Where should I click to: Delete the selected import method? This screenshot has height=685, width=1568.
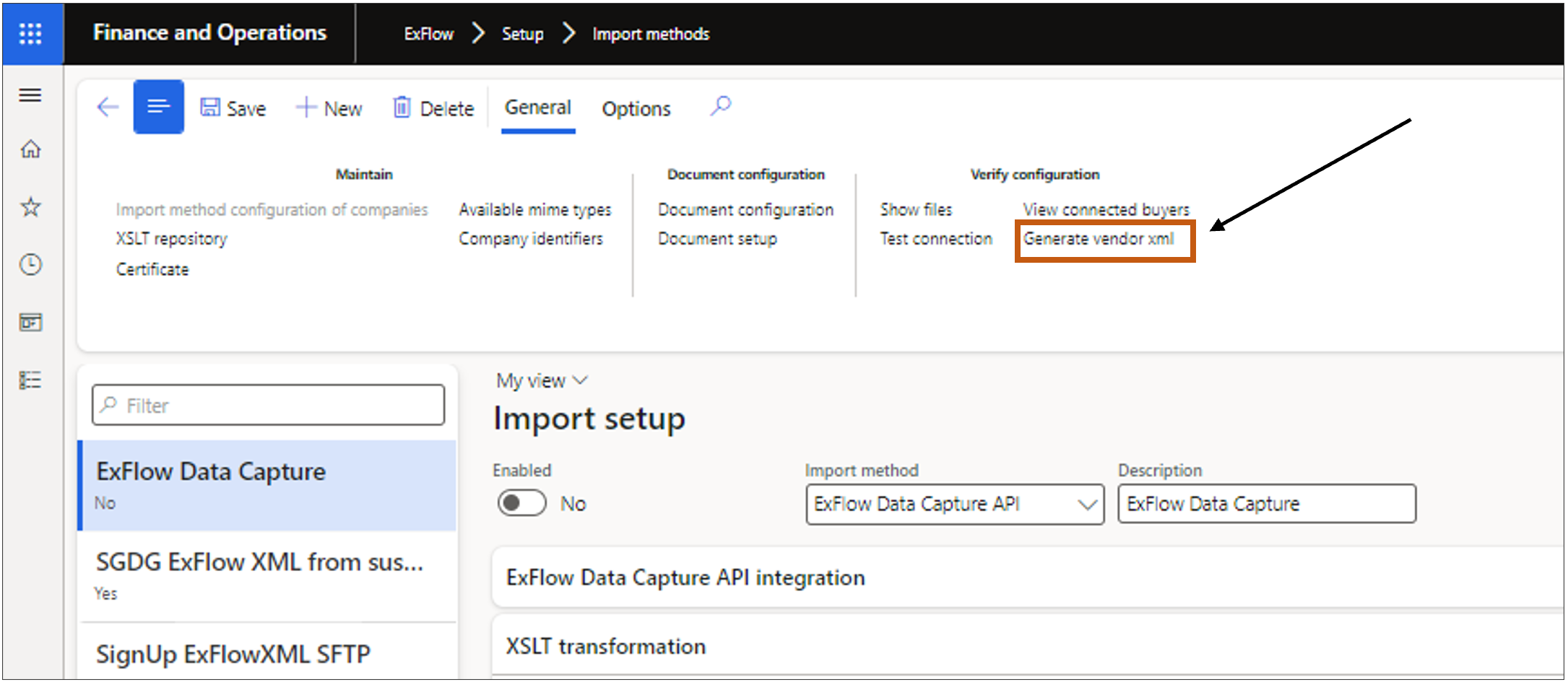(x=433, y=108)
